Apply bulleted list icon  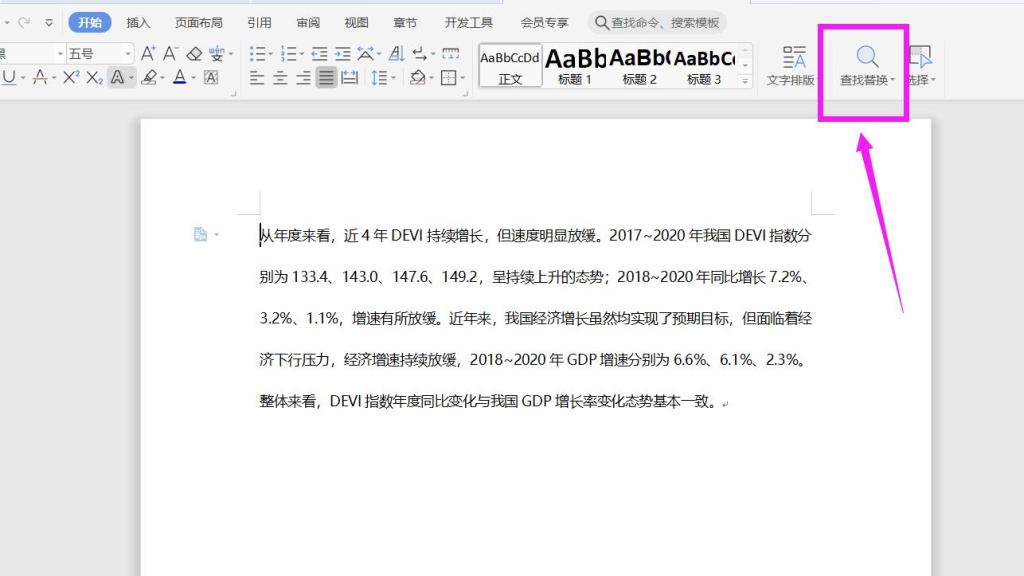[257, 54]
